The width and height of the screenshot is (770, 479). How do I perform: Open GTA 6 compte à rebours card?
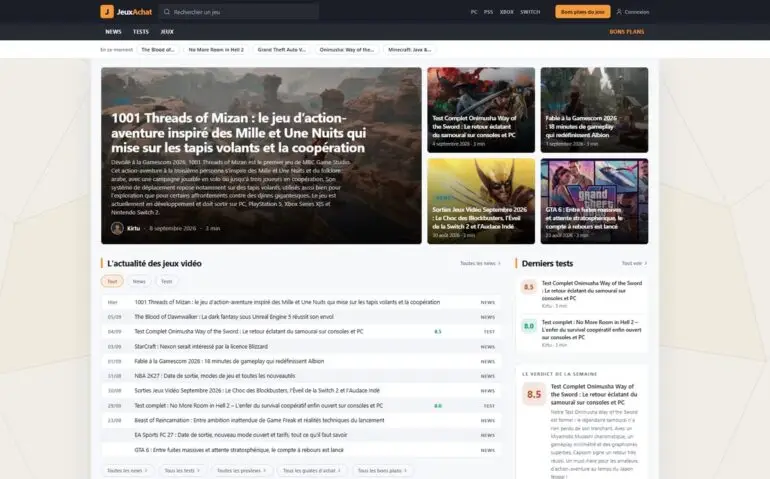(x=594, y=201)
